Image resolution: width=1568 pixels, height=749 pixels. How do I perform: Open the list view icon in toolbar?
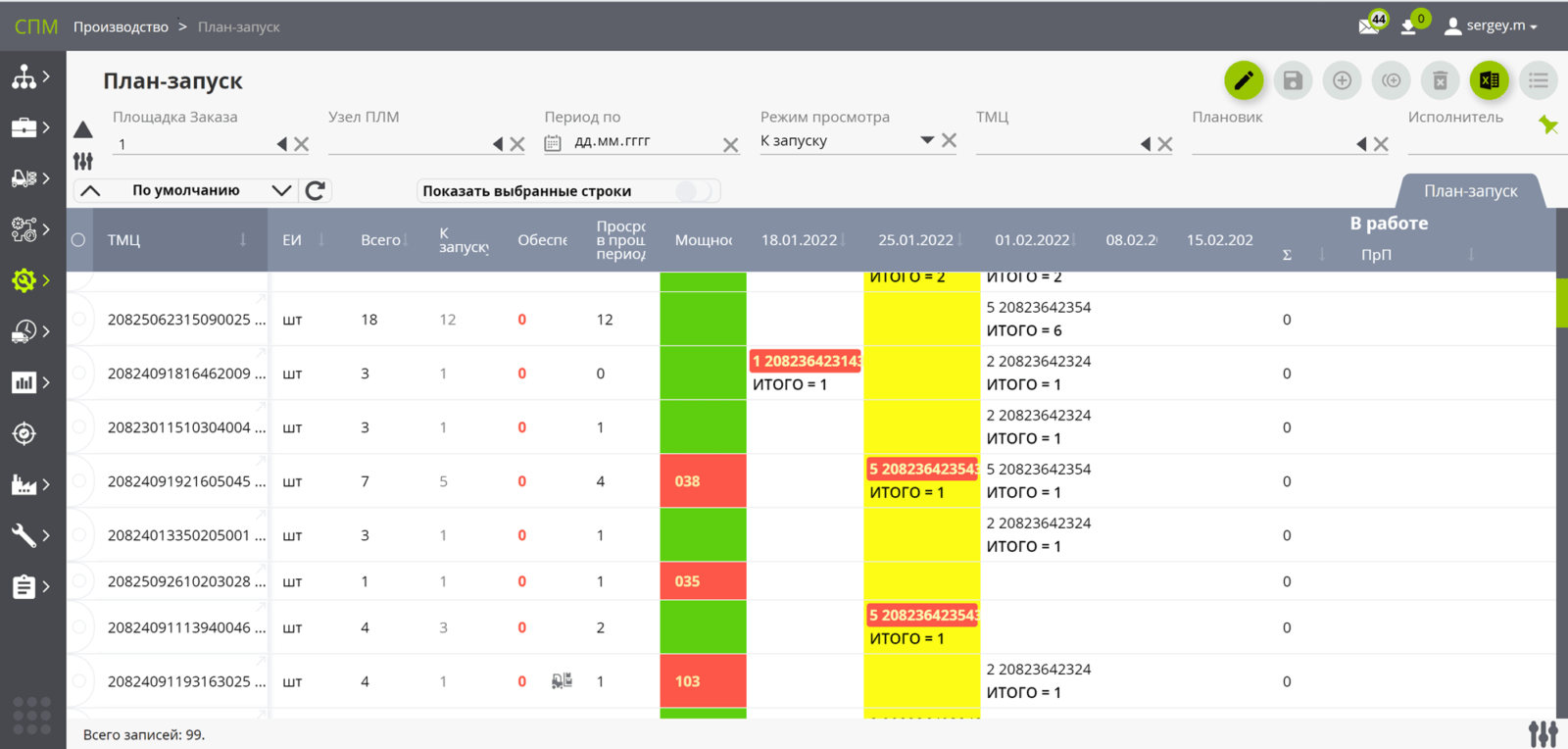pyautogui.click(x=1538, y=80)
